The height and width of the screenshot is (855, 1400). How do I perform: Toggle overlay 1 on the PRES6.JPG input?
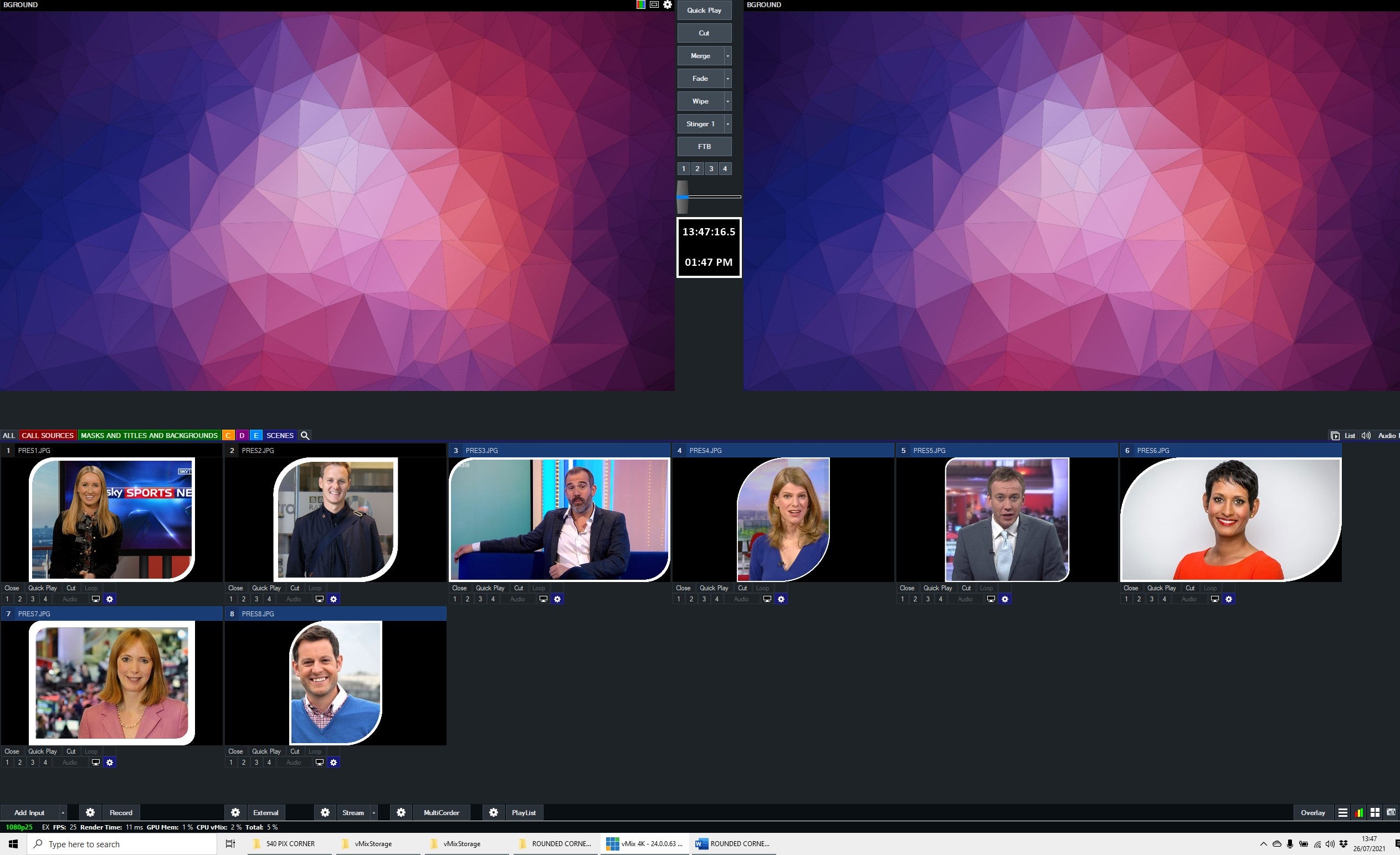click(x=1127, y=599)
